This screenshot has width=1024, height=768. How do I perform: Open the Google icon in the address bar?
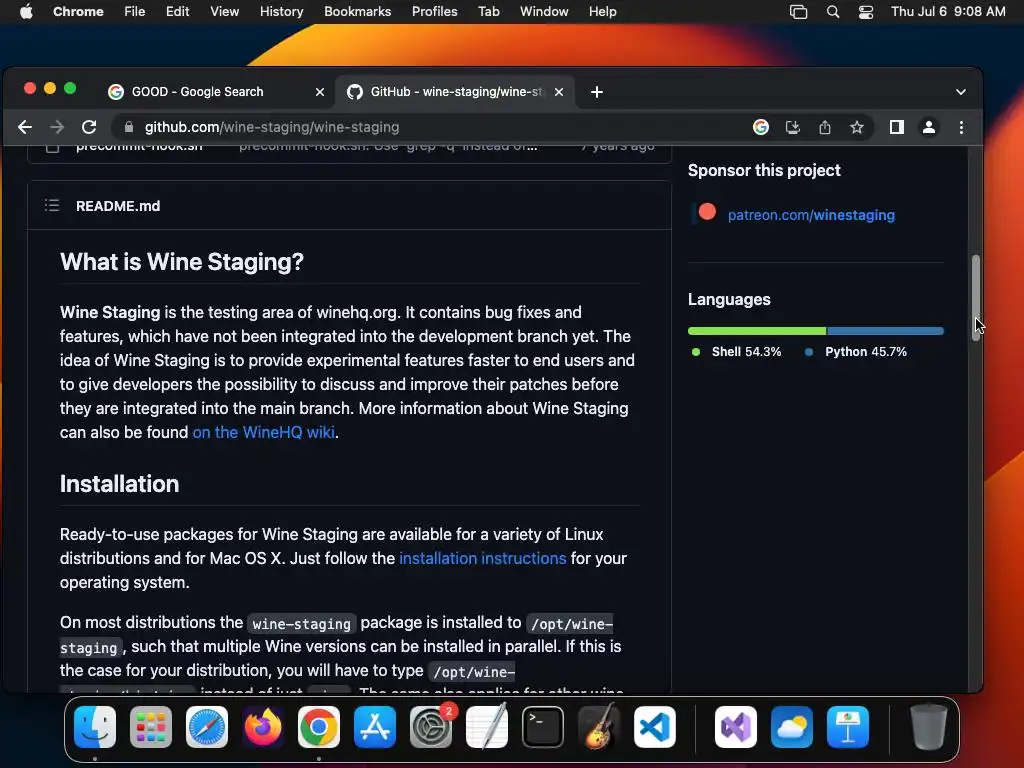(761, 127)
